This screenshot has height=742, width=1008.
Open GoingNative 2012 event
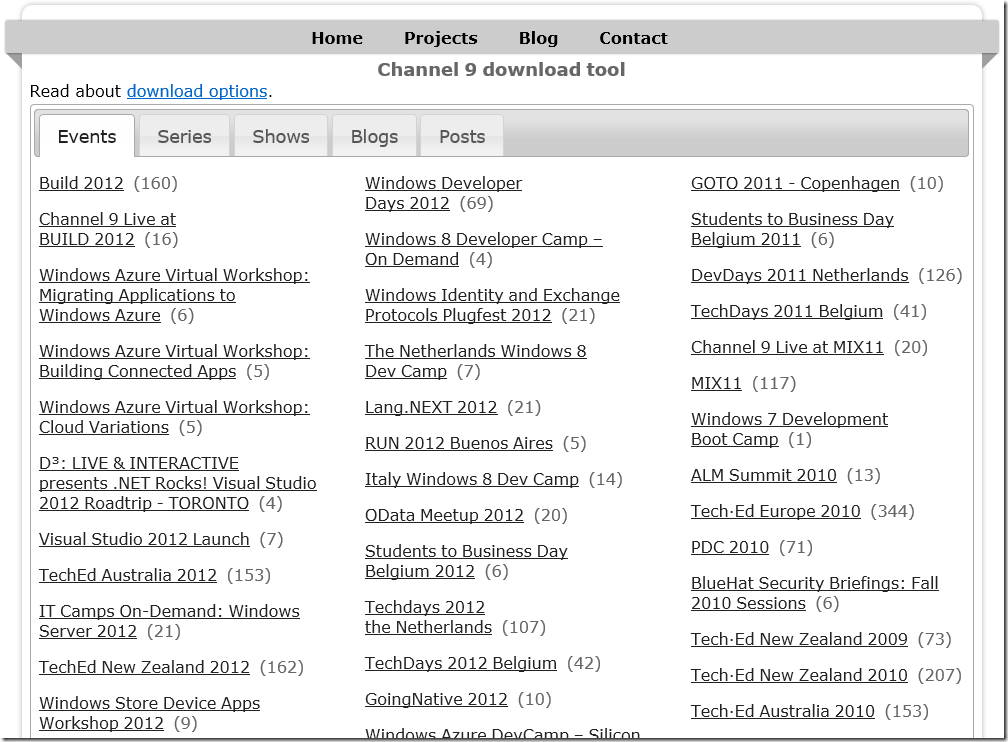[x=436, y=700]
